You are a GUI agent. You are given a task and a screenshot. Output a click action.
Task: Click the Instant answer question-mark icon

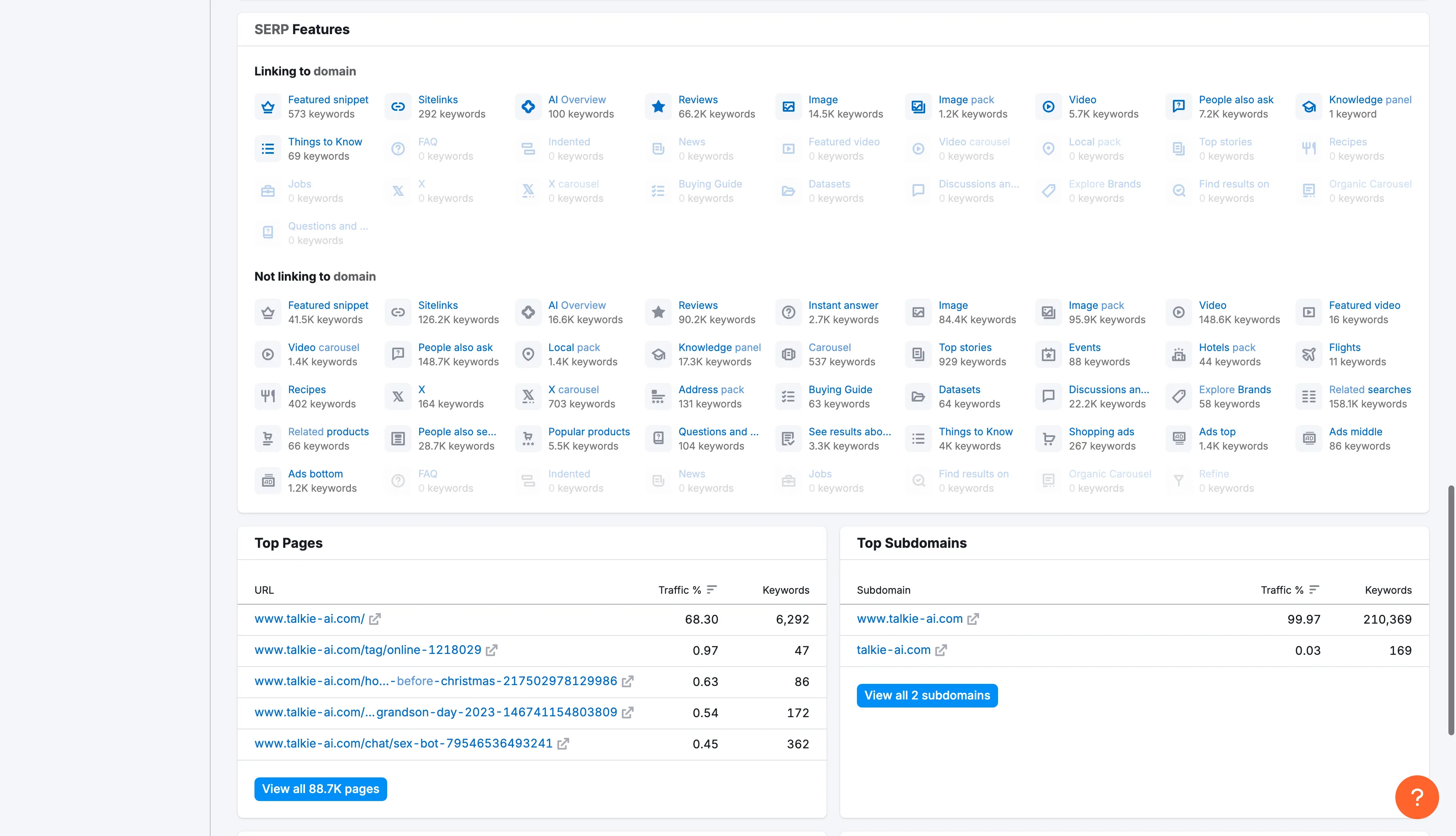[789, 312]
